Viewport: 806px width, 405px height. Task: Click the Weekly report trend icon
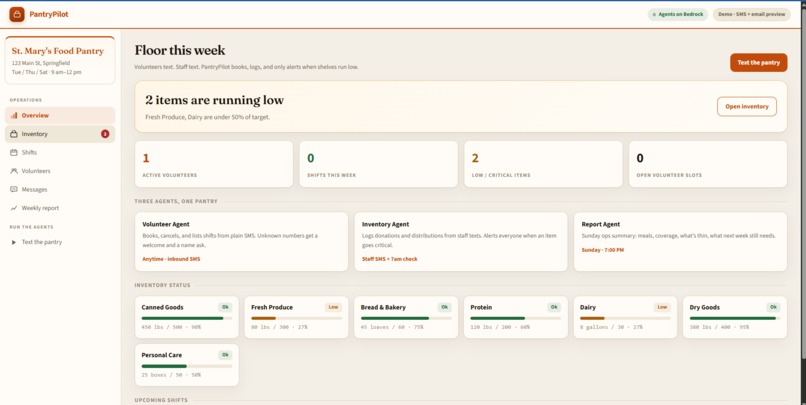click(14, 208)
